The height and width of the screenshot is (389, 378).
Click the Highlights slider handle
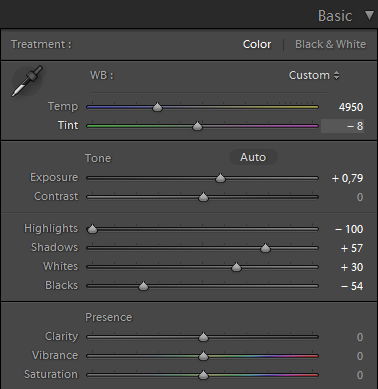tap(92, 229)
